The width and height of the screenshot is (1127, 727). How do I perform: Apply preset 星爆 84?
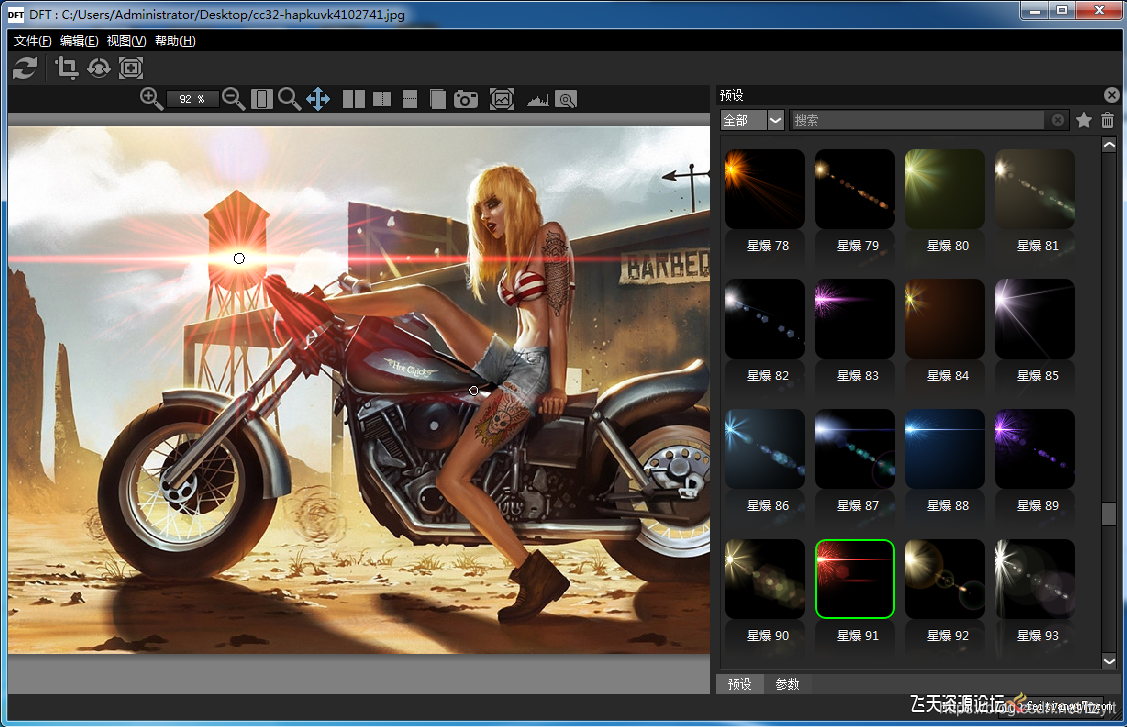tap(944, 319)
